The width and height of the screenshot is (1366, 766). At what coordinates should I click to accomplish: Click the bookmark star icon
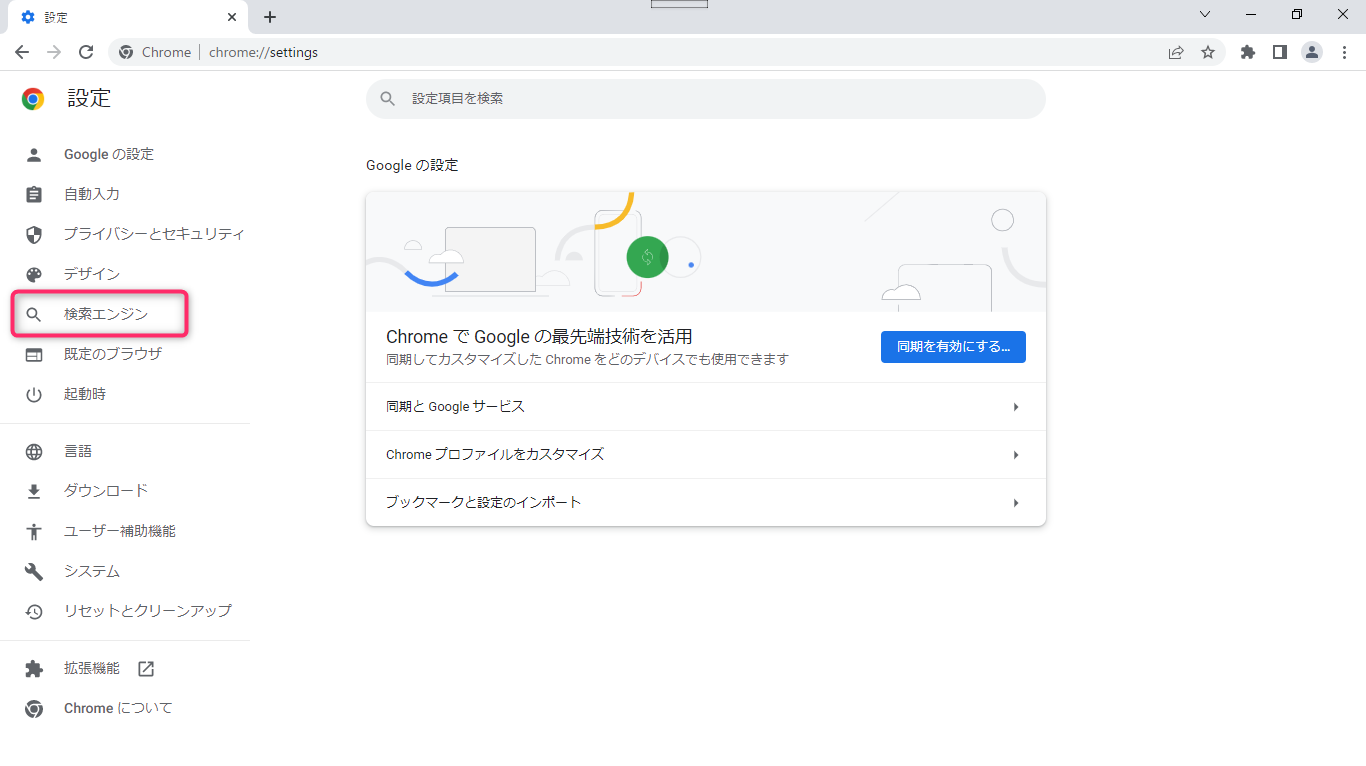[x=1208, y=52]
